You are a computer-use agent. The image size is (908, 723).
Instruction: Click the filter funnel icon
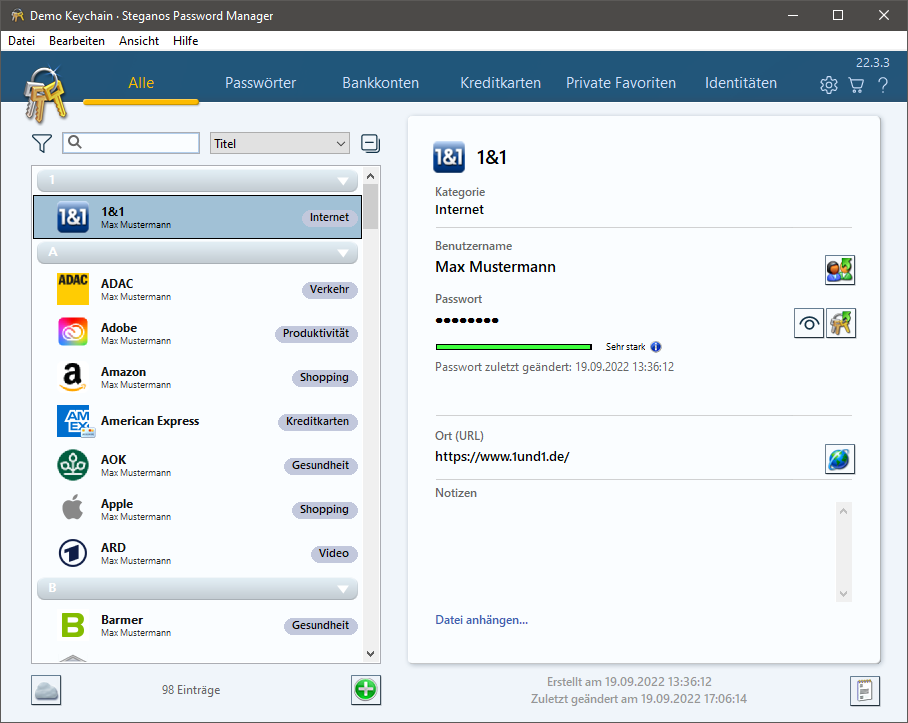pos(42,143)
